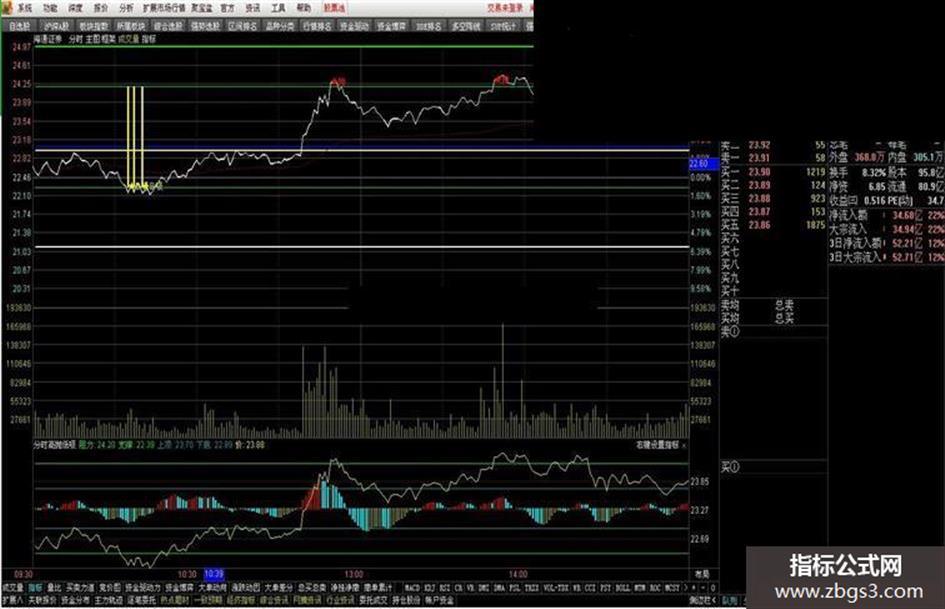
Task: Select the BOLL indicator button
Action: pos(623,588)
